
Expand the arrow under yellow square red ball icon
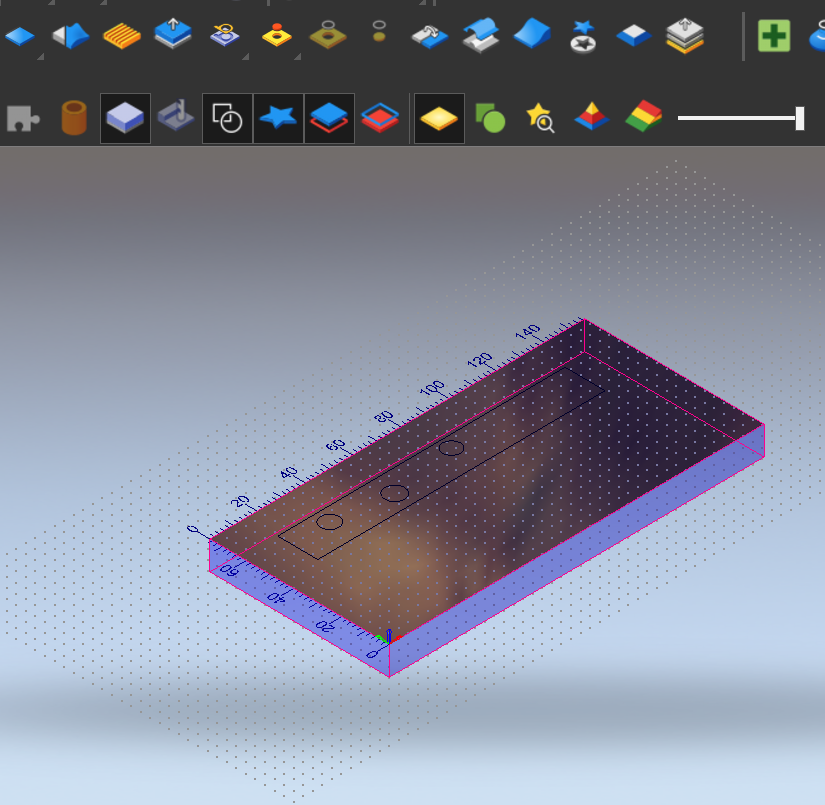(x=297, y=56)
